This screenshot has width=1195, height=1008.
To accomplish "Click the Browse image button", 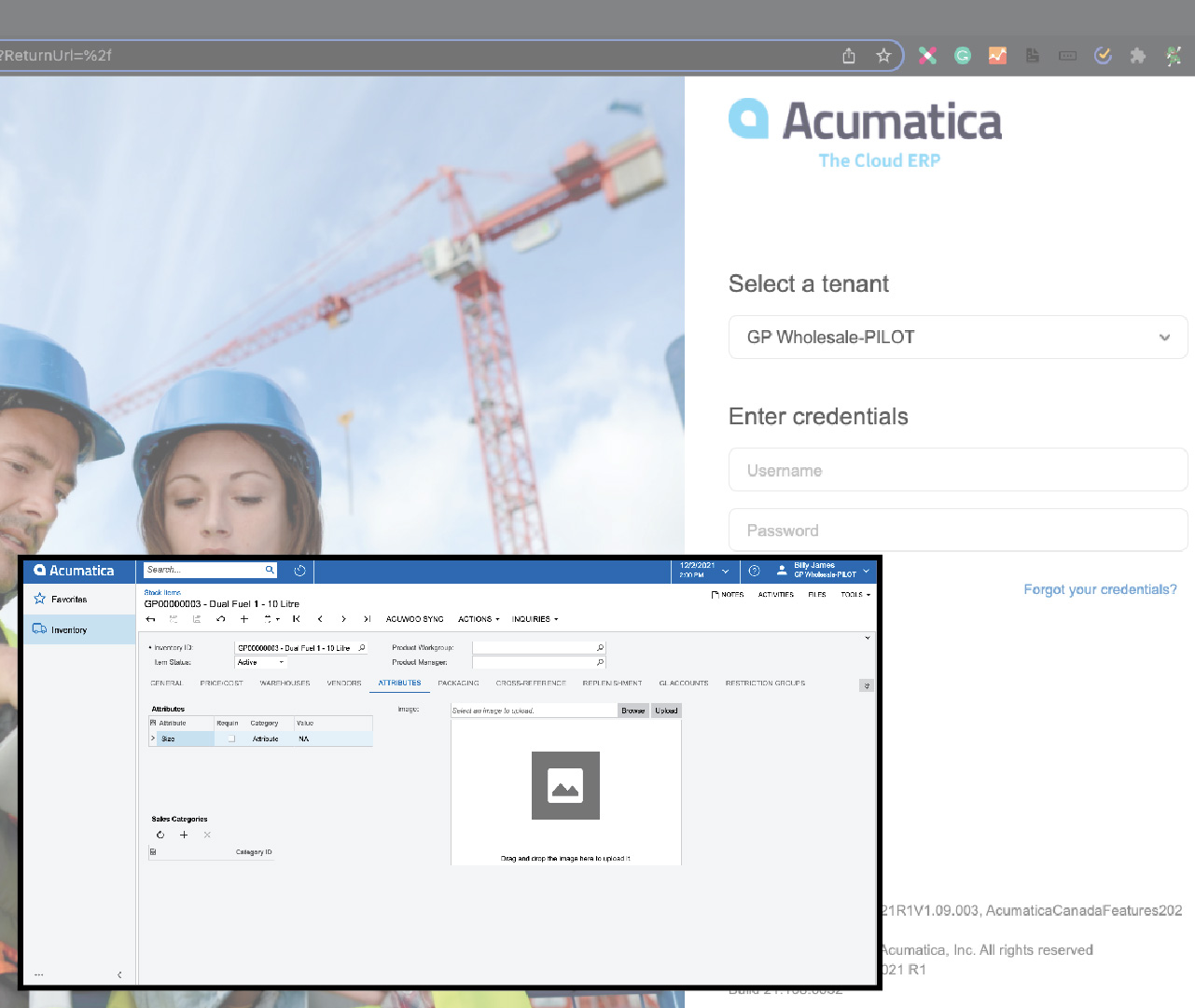I will click(x=633, y=711).
